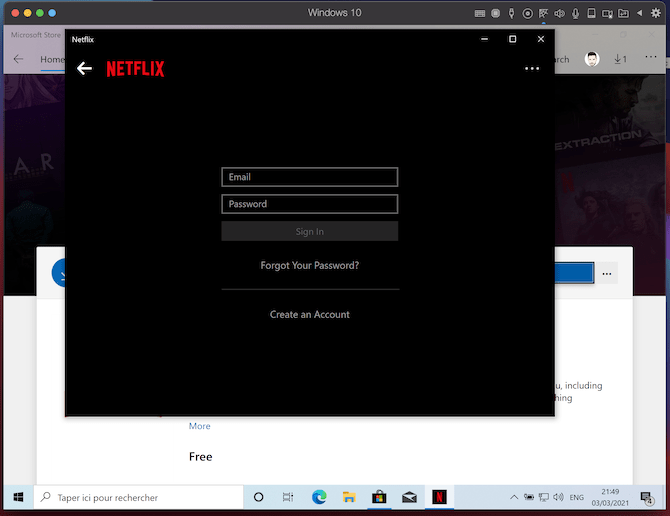Viewport: 670px width, 516px height.
Task: Focus the Email input field
Action: [x=310, y=177]
